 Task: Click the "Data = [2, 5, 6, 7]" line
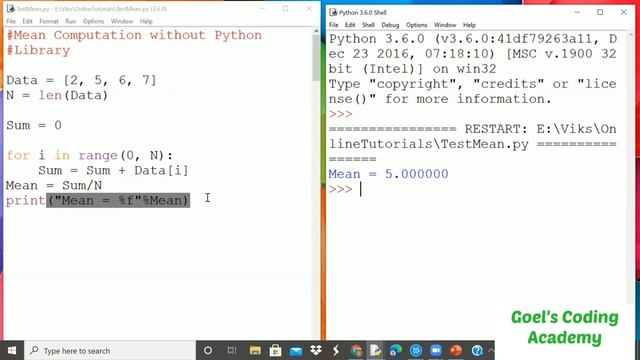coord(81,80)
